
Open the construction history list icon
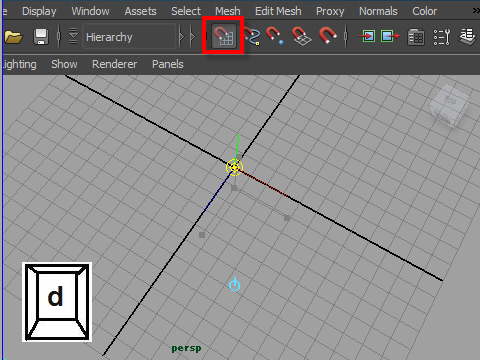(x=416, y=36)
